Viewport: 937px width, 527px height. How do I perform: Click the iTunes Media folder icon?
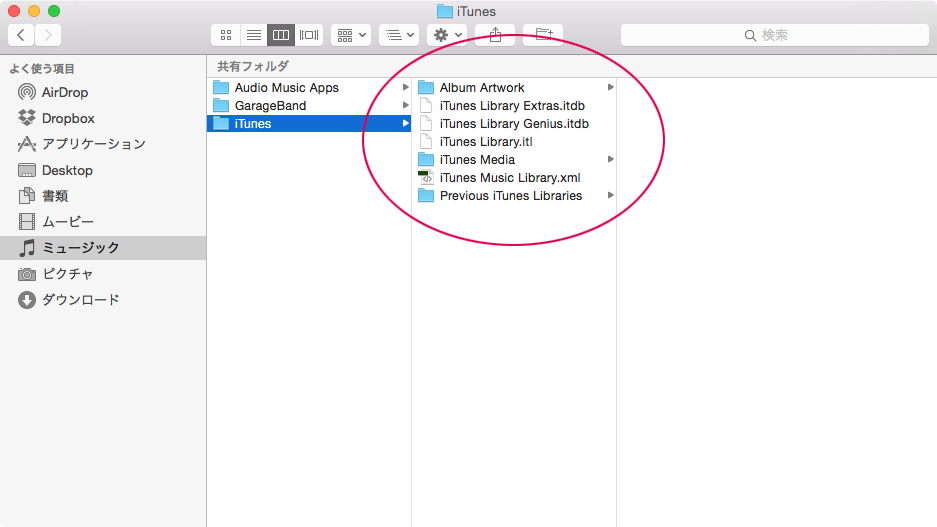[x=425, y=160]
